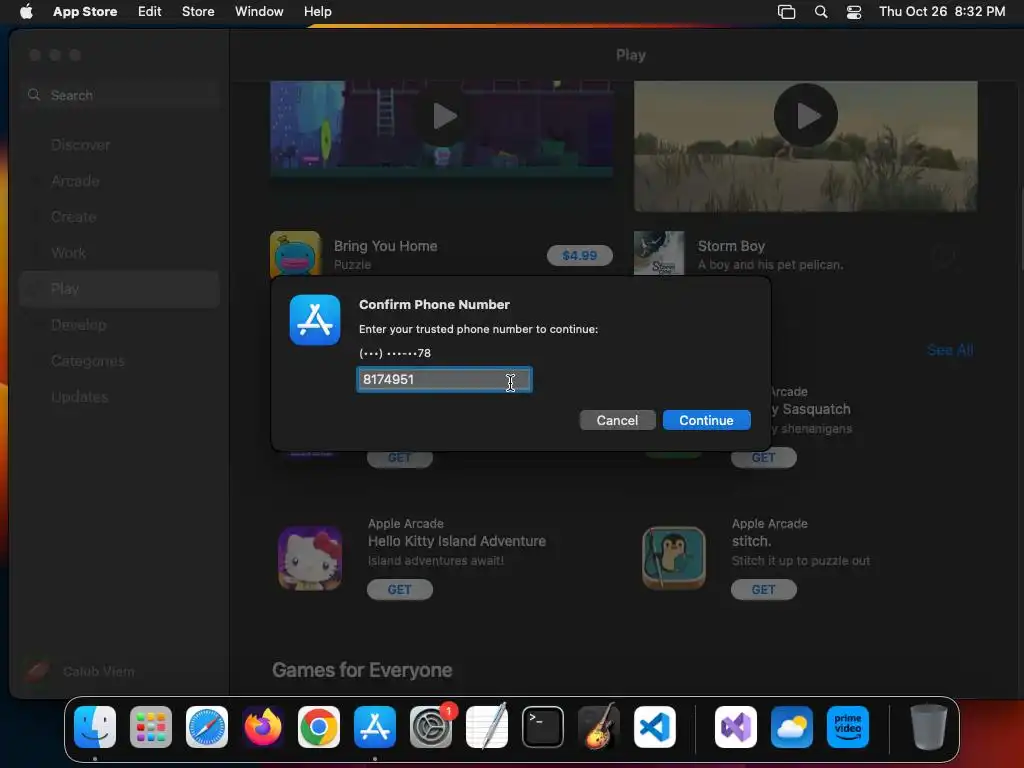
Task: Click the See All link
Action: coord(950,350)
